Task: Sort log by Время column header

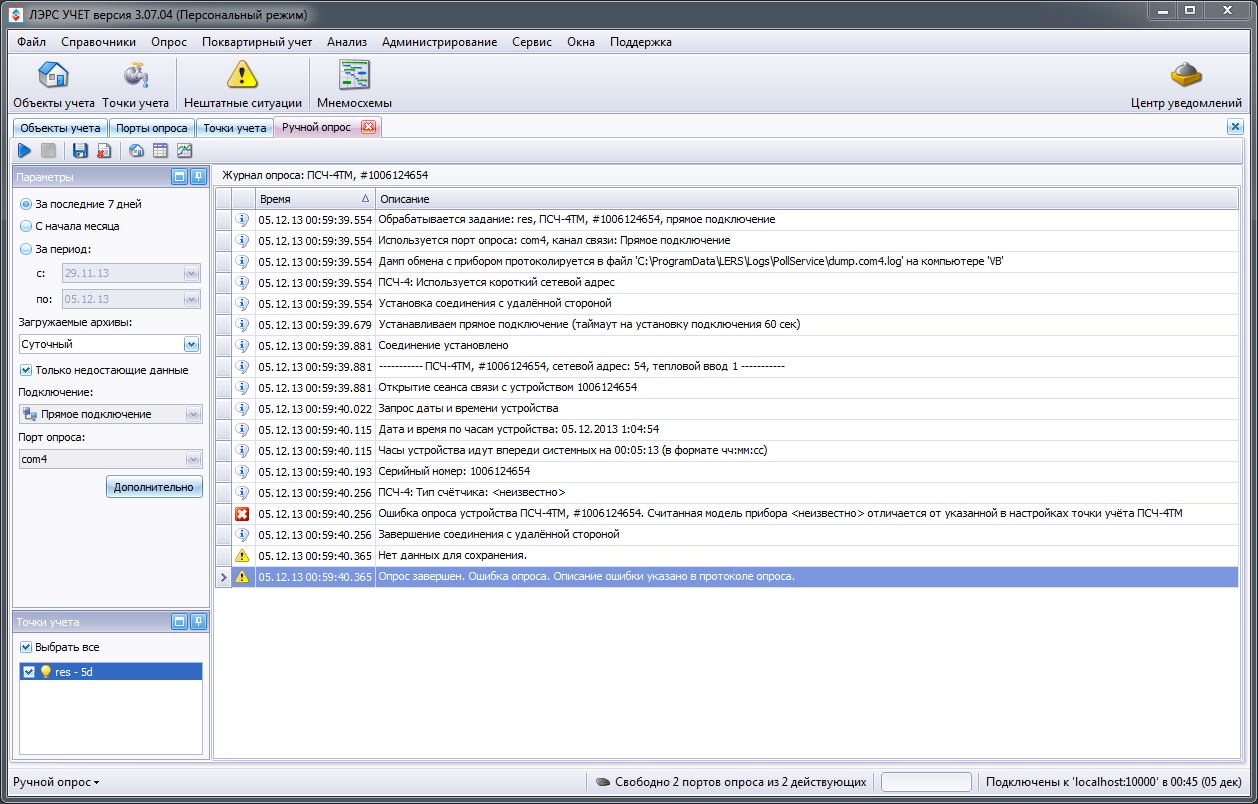Action: [x=314, y=199]
